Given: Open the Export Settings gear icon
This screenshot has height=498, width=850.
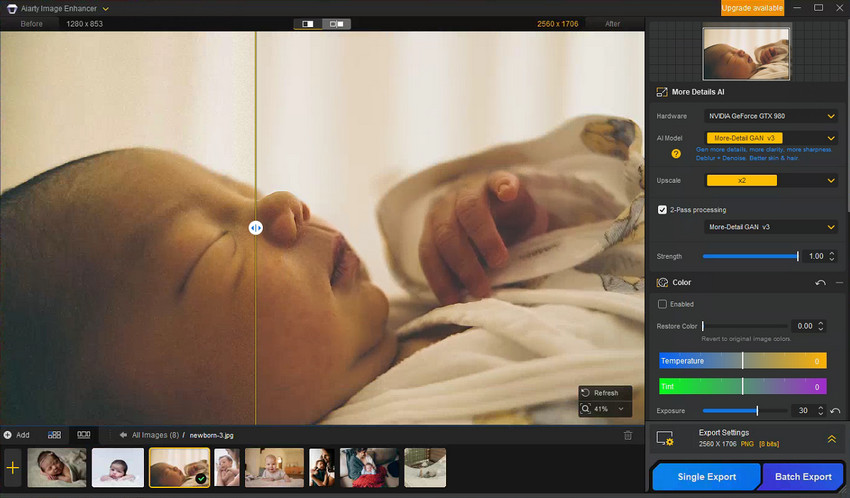Looking at the screenshot, I should pos(664,438).
